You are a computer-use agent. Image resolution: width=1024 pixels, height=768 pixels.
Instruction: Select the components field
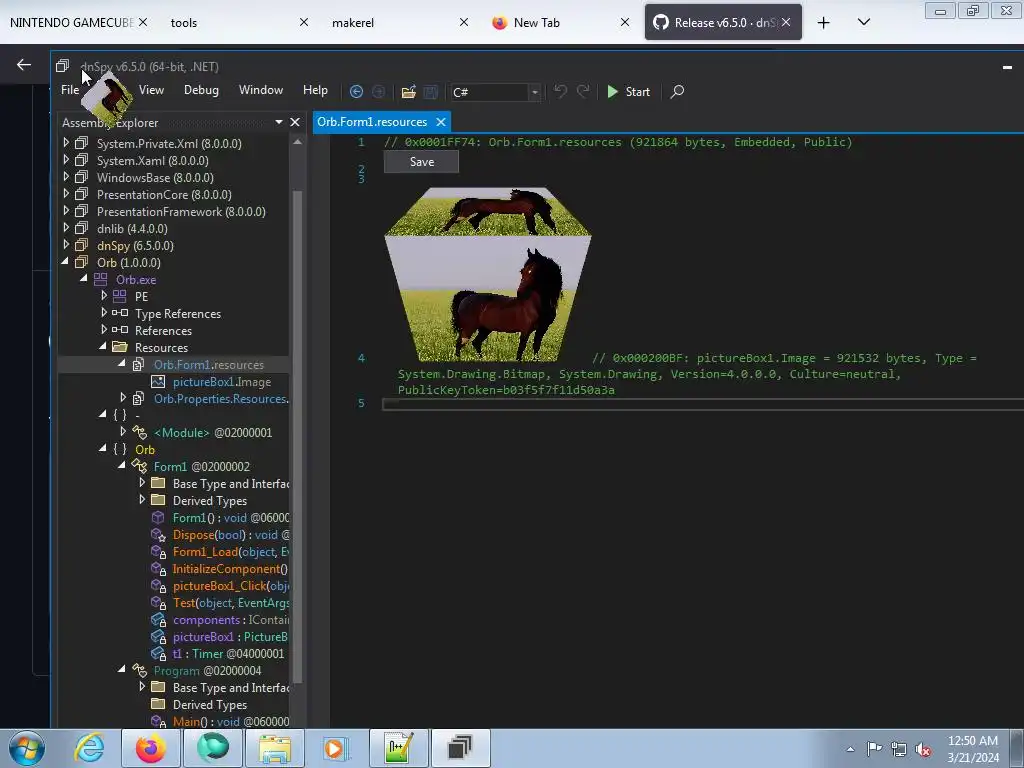coord(231,620)
